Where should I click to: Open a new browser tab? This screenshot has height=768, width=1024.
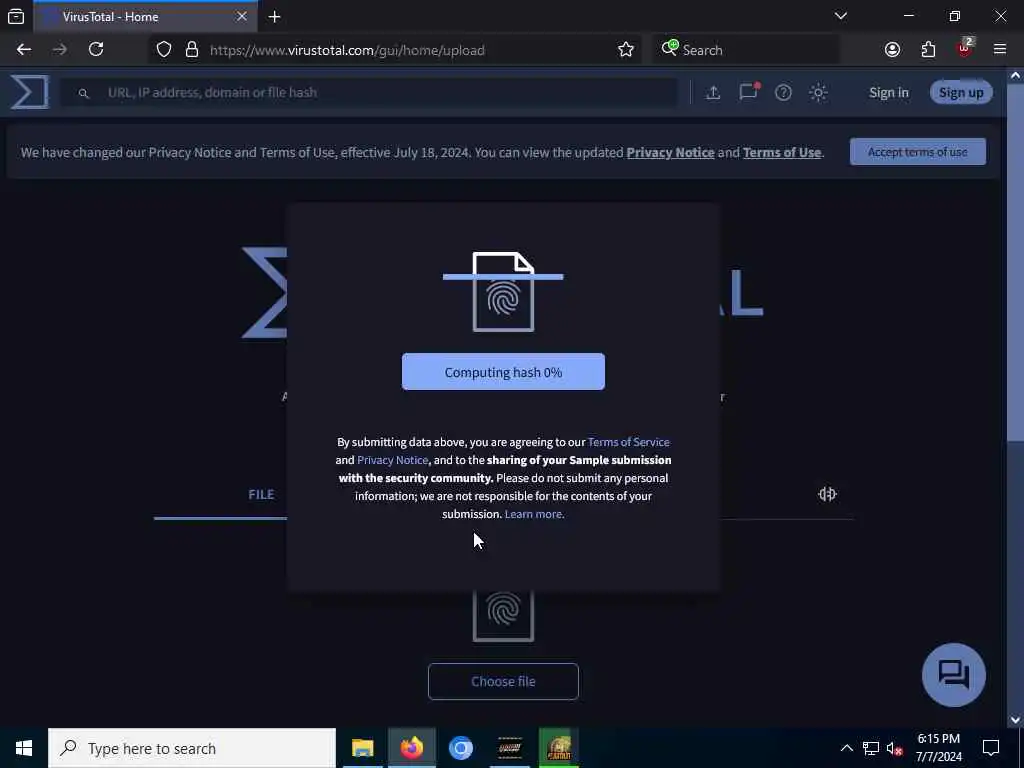pos(274,17)
